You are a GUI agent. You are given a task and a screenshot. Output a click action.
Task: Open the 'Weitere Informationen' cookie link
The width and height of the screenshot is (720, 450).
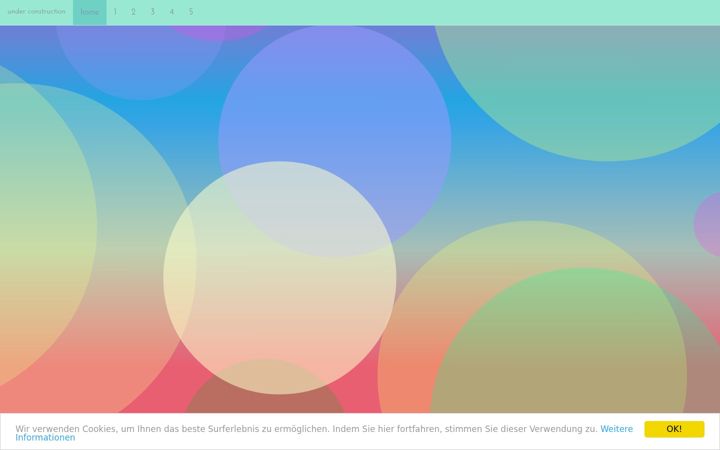[x=616, y=429]
